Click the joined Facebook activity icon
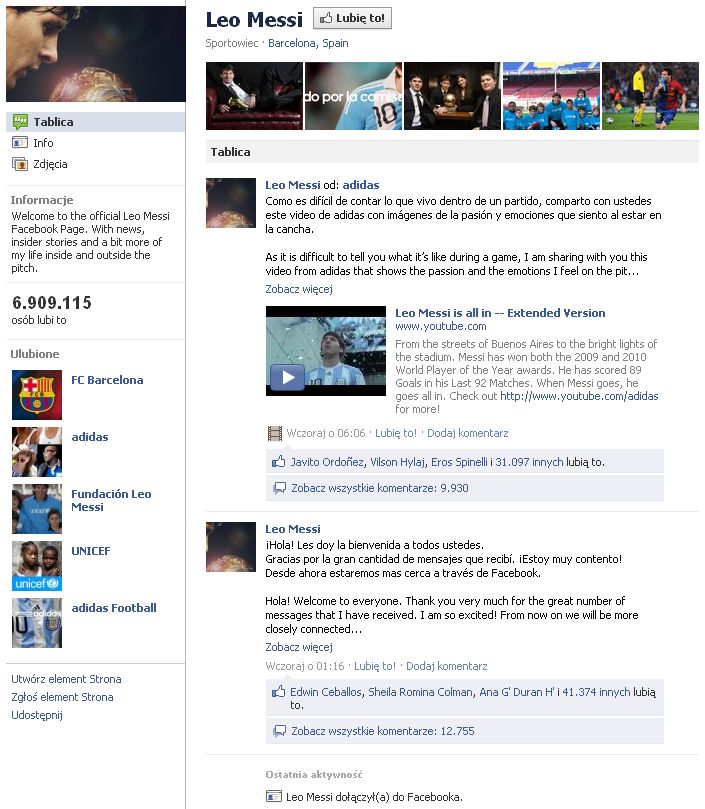This screenshot has width=705, height=809. point(274,797)
